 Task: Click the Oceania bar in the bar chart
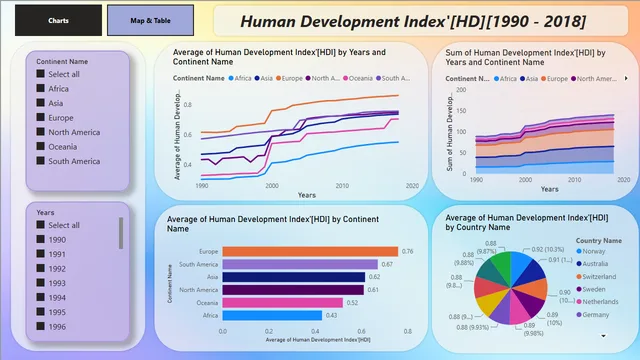282,303
